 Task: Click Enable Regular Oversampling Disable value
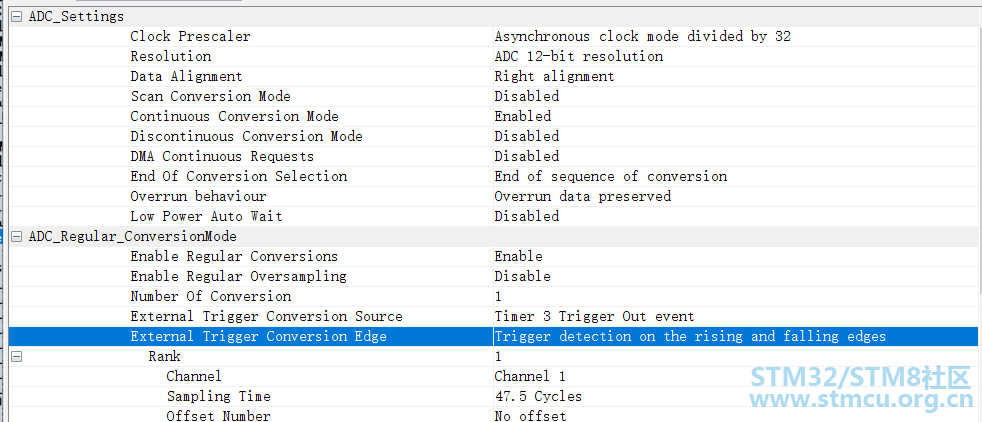point(522,276)
